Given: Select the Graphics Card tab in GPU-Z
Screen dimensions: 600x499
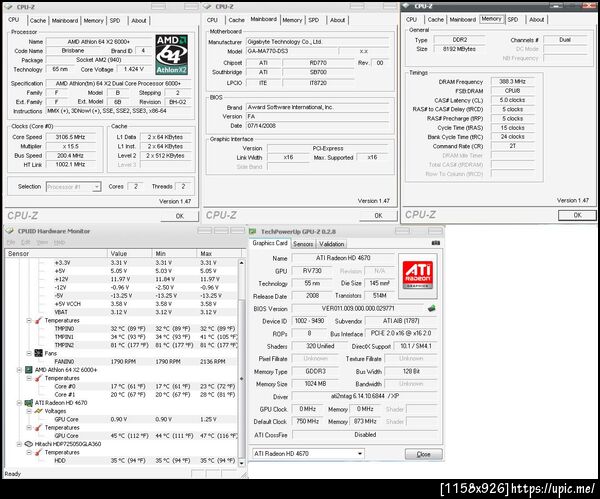Looking at the screenshot, I should pyautogui.click(x=270, y=243).
